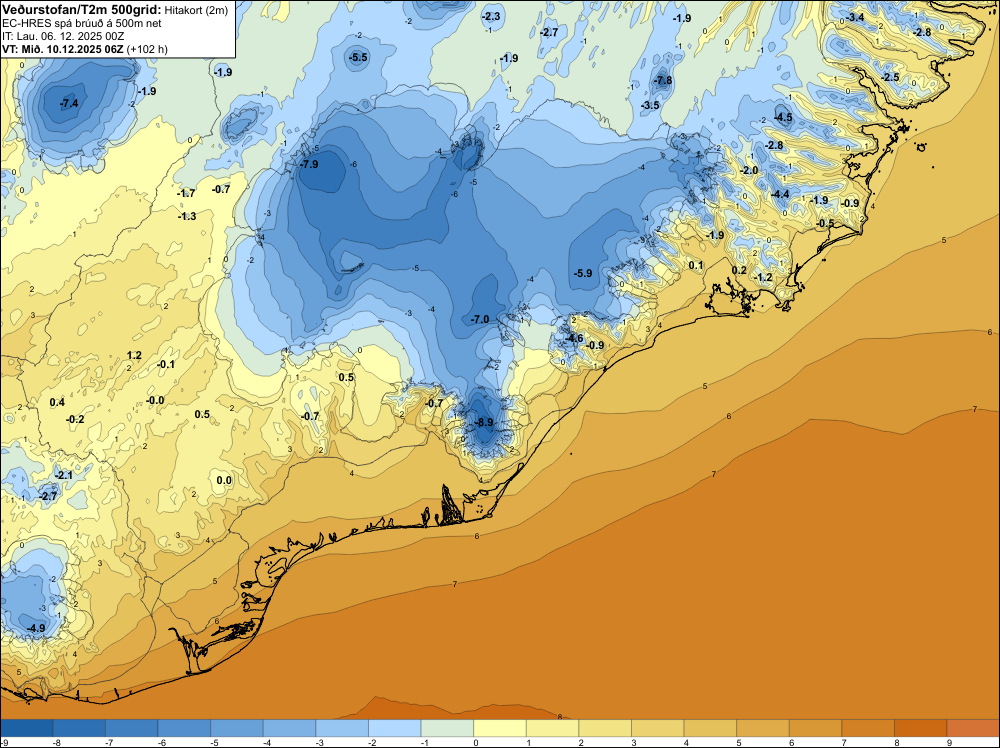Click the -7.9 temperature label
Screen dimensions: 1000x748
tap(309, 165)
